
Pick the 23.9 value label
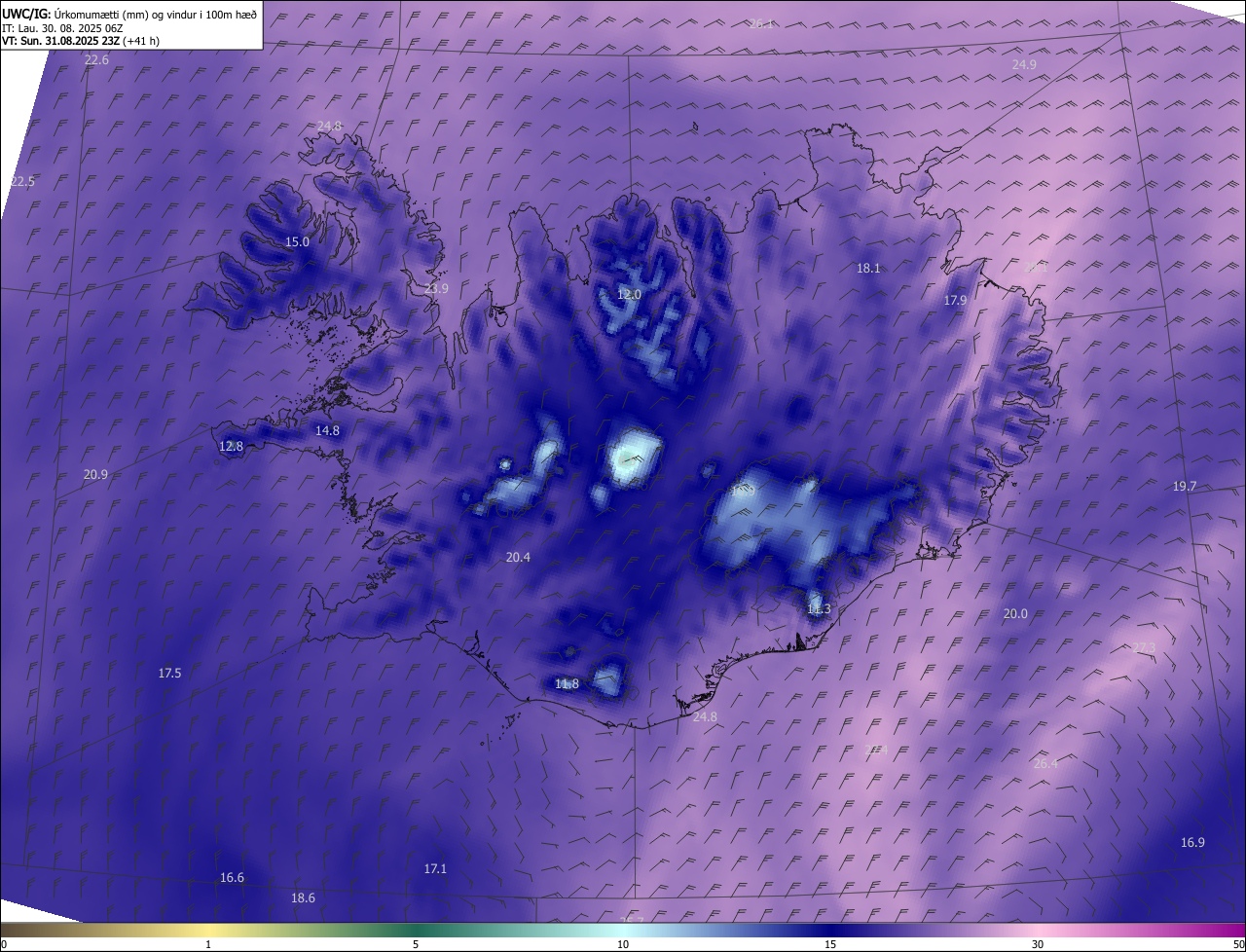pos(436,289)
